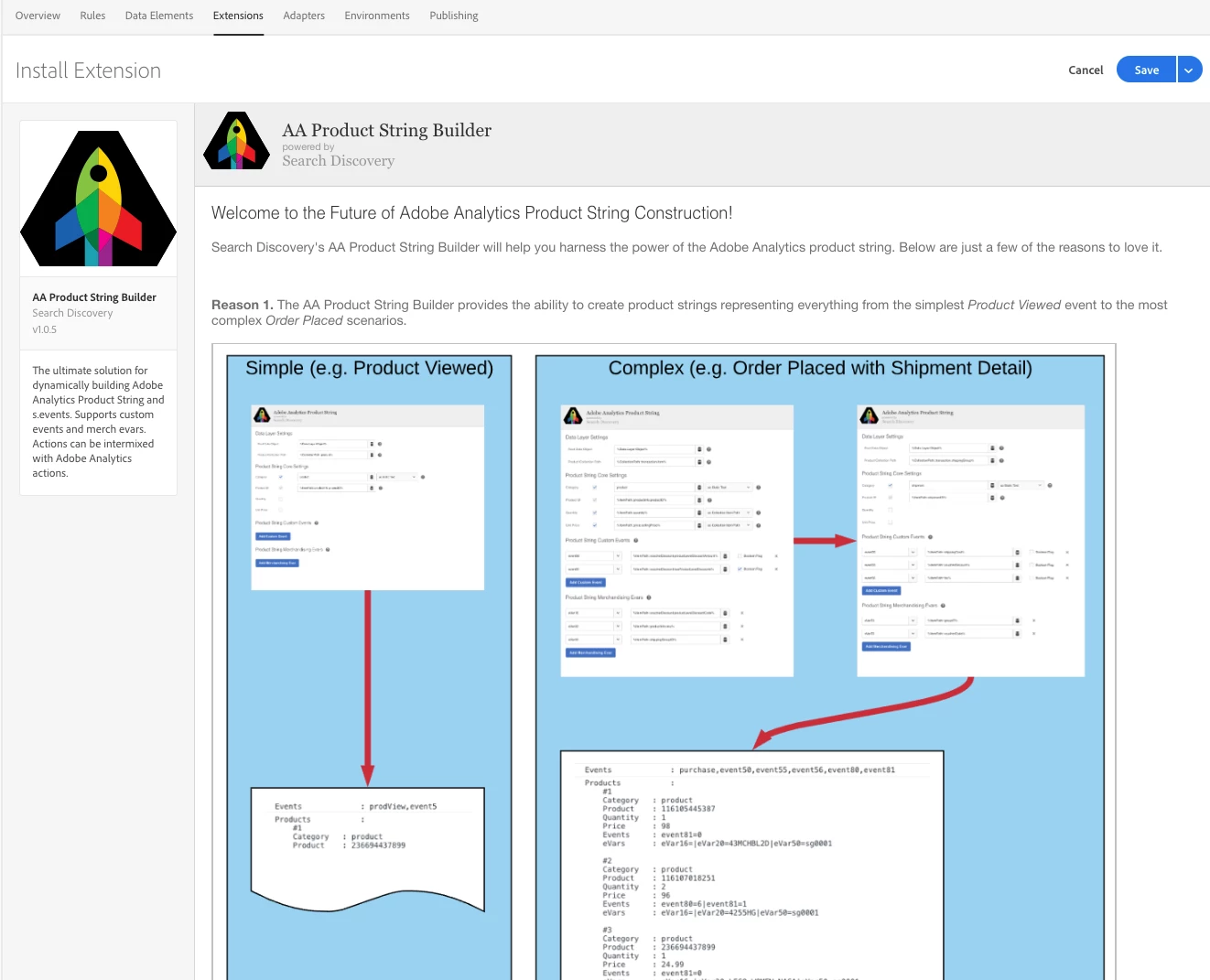Click the 'prodView,event5' events output line
The height and width of the screenshot is (980, 1210).
403,807
